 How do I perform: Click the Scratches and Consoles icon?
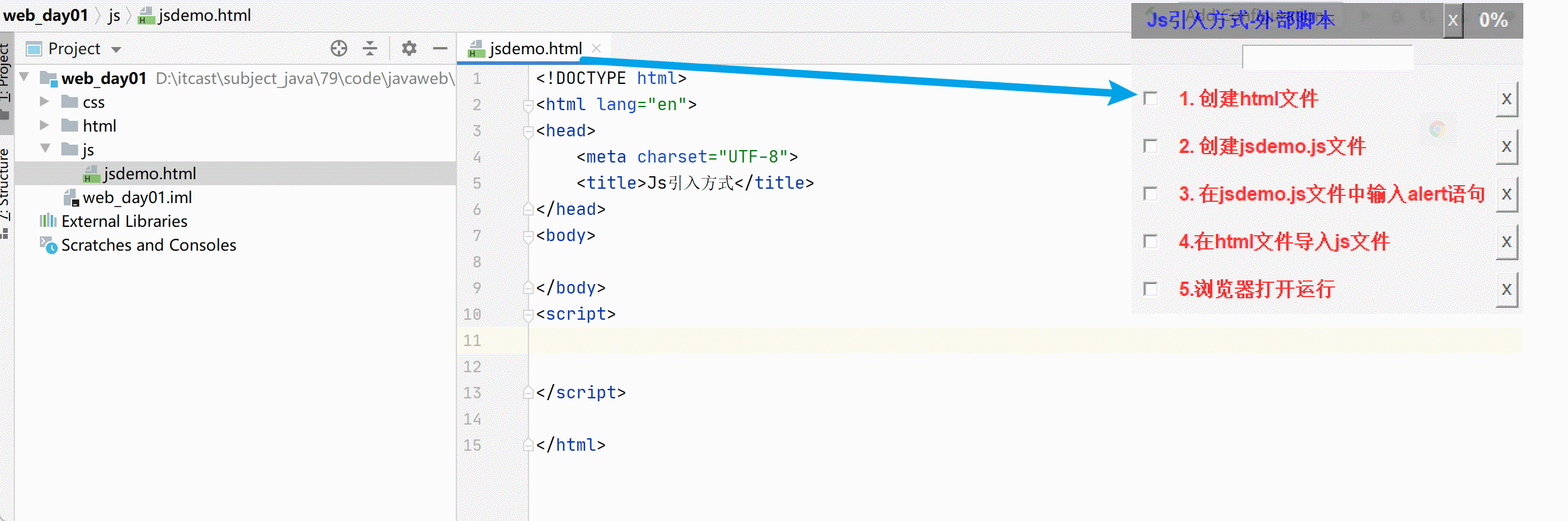(48, 245)
